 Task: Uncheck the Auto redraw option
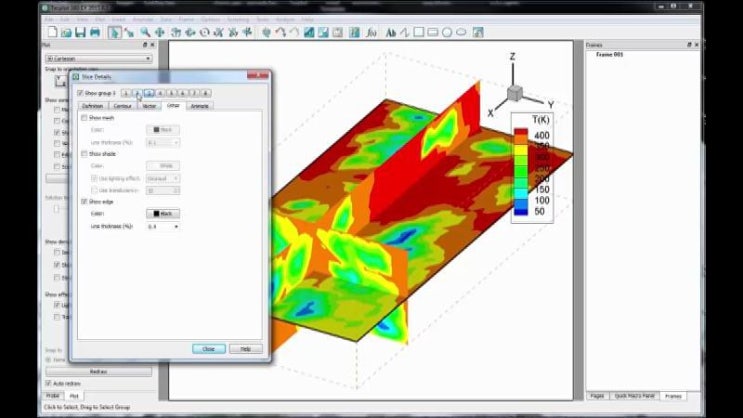pyautogui.click(x=49, y=383)
